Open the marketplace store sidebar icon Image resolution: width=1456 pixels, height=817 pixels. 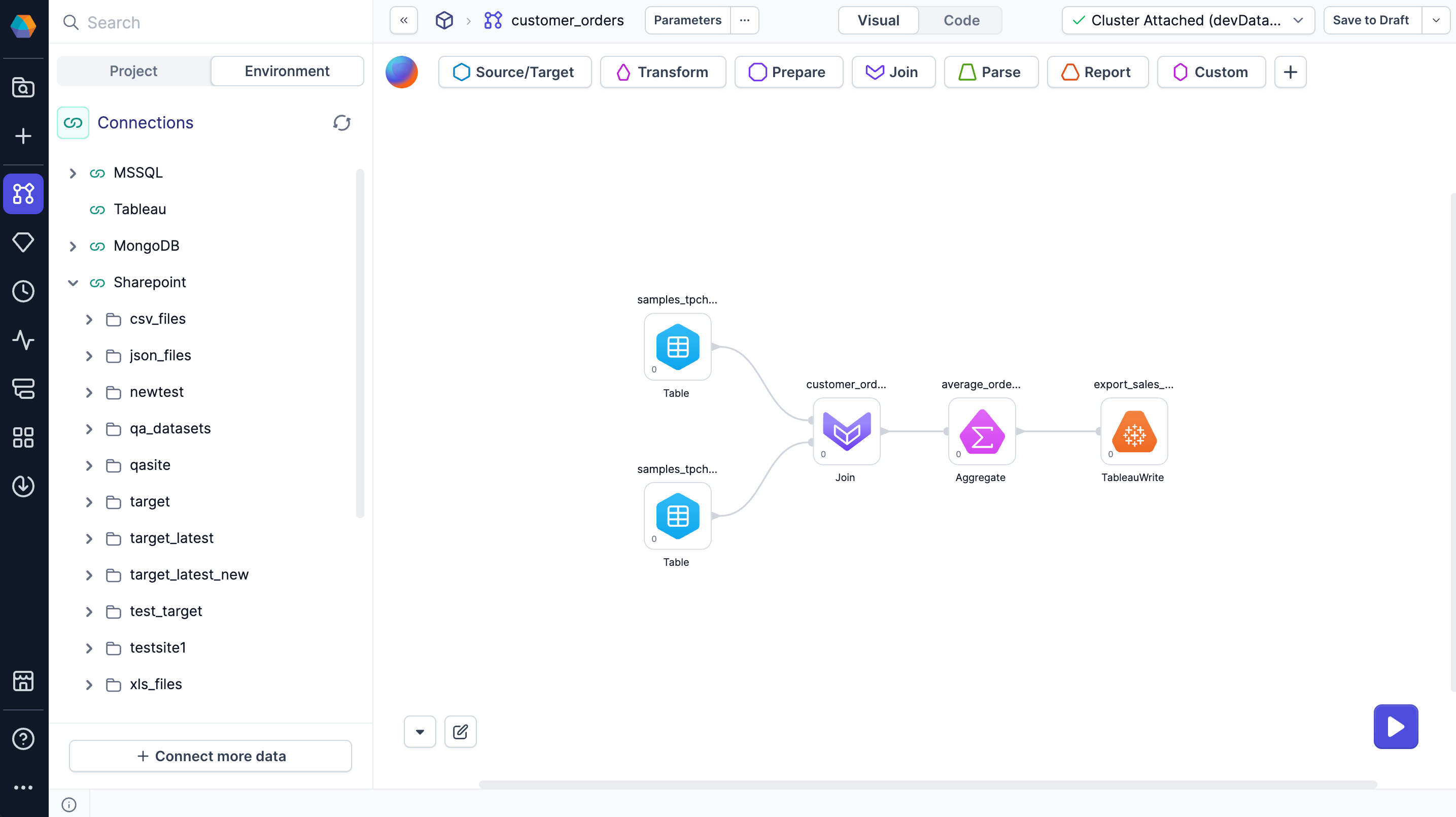click(23, 680)
